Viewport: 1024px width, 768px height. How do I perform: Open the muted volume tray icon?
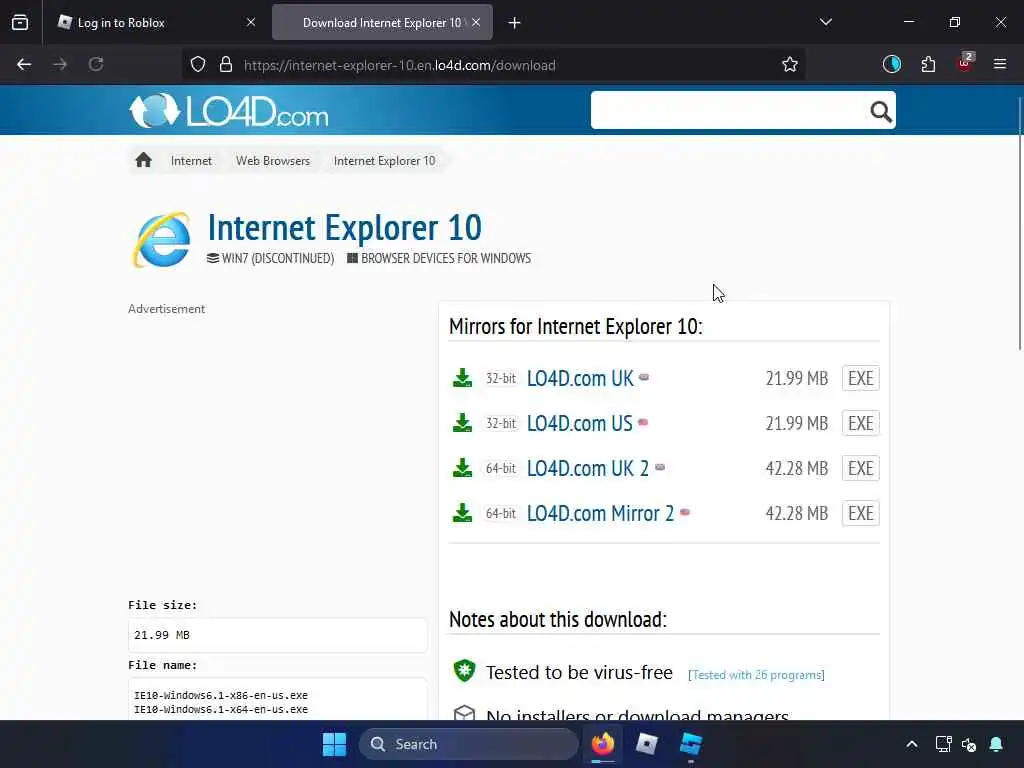(968, 744)
